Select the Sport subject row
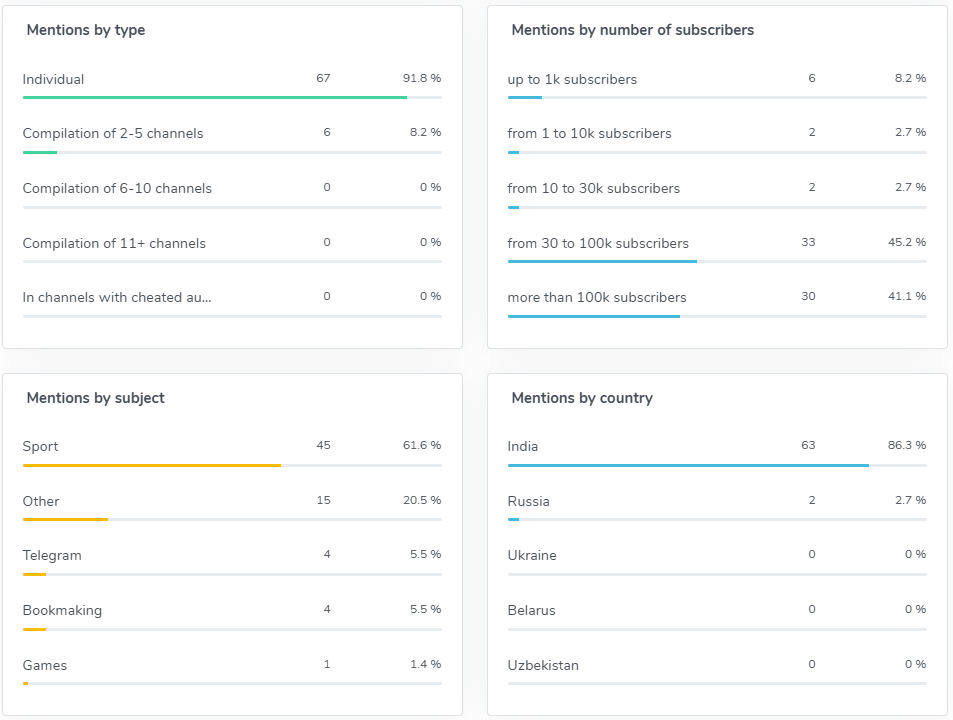Screen dimensions: 953x720 click(x=40, y=446)
